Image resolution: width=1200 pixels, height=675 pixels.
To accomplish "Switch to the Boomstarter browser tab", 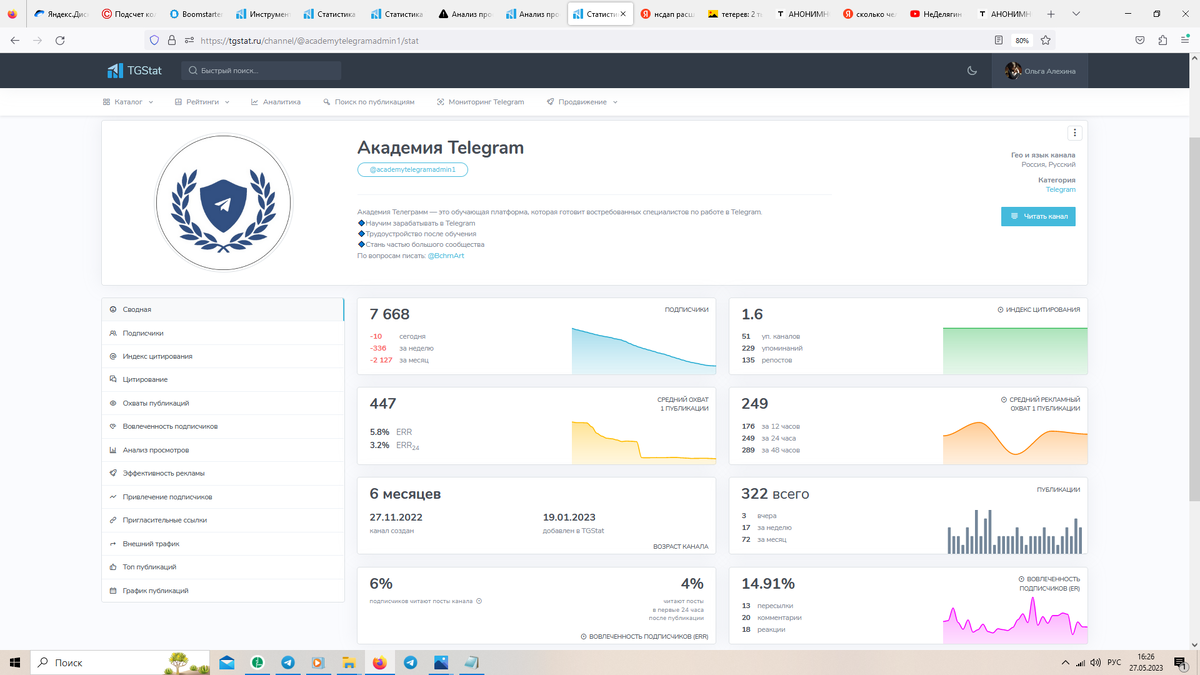I will 197,15.
